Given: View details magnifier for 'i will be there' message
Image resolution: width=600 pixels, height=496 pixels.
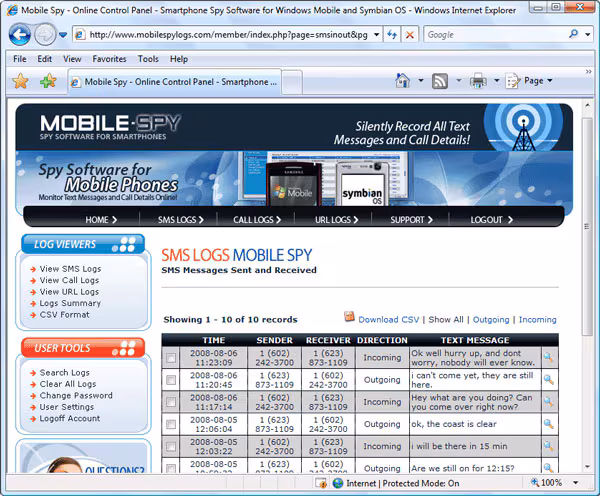Looking at the screenshot, I should pos(549,446).
